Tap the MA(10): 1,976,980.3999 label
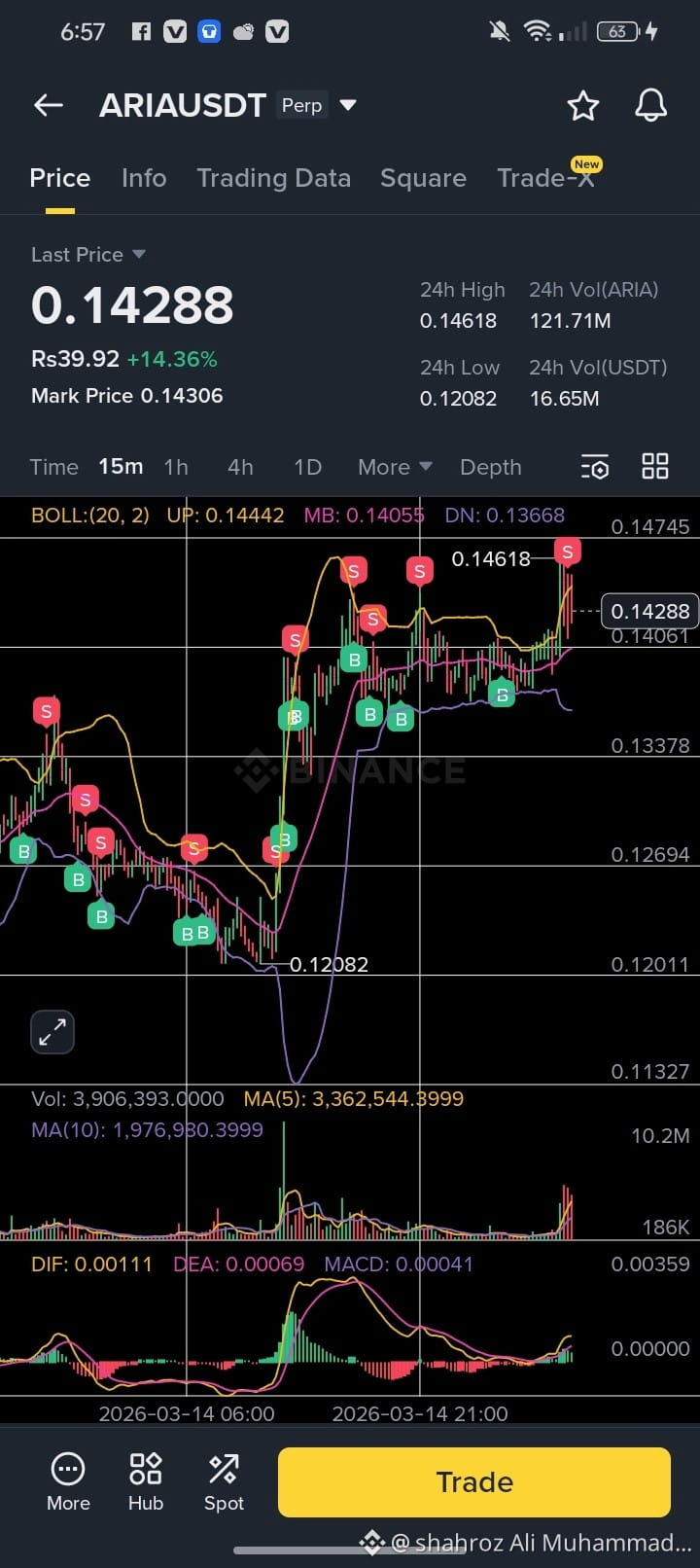 point(147,1129)
